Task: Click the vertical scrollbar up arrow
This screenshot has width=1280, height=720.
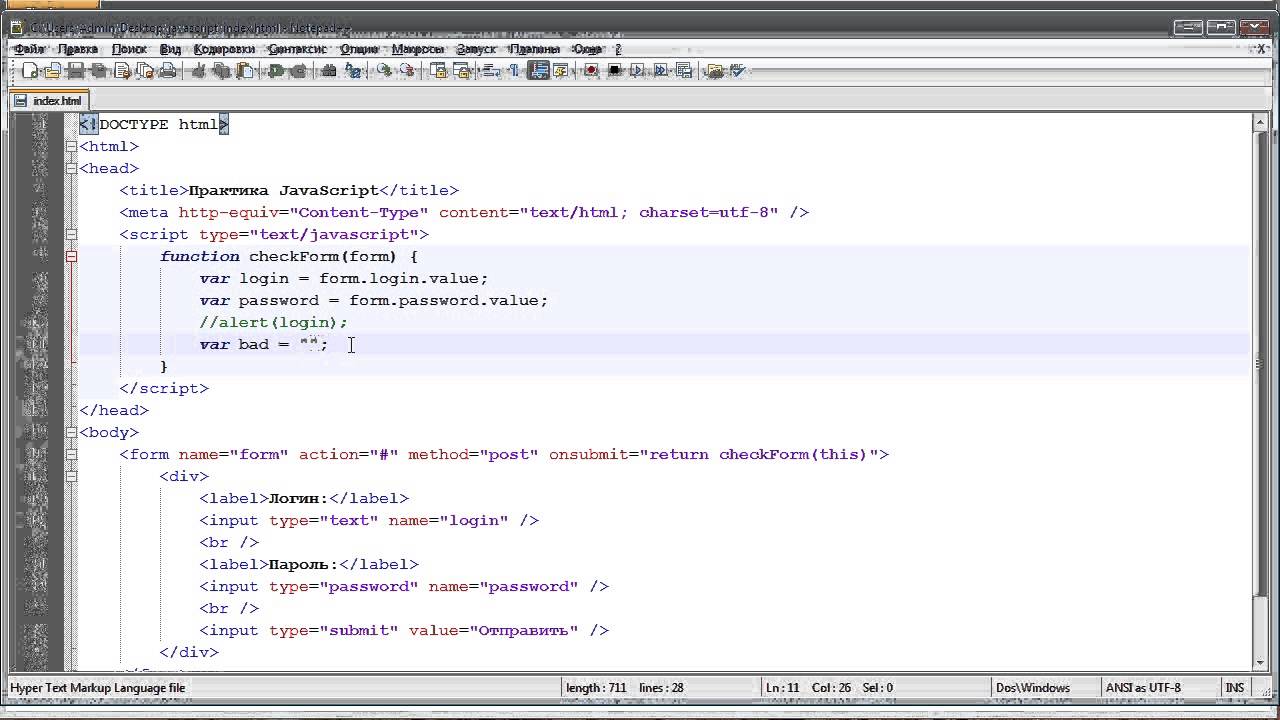Action: (x=1259, y=122)
